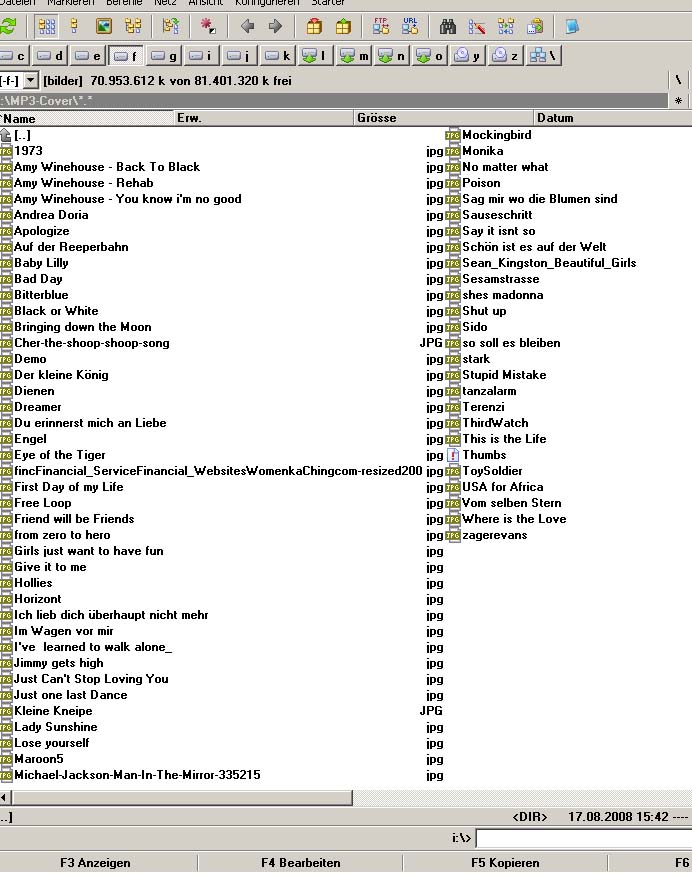Click the green refresh arrows icon
Screen dimensions: 692x873
pyautogui.click(x=7, y=26)
